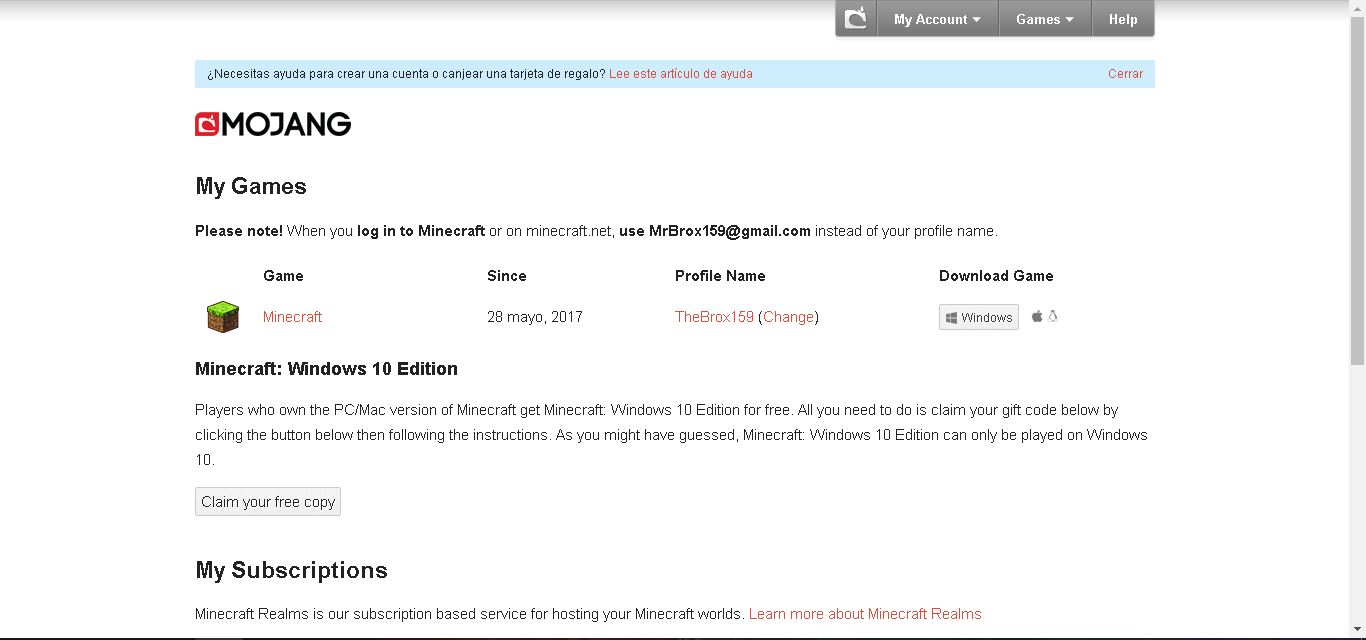Open the Minecraft game link
Screen dimensions: 1366x640
pos(292,317)
